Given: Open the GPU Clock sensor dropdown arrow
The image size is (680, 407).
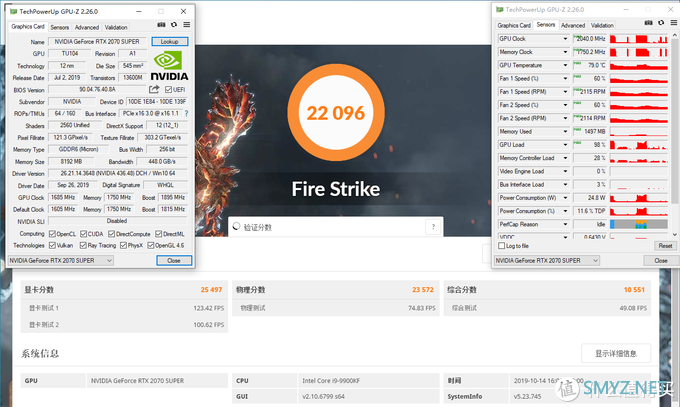Looking at the screenshot, I should 565,39.
